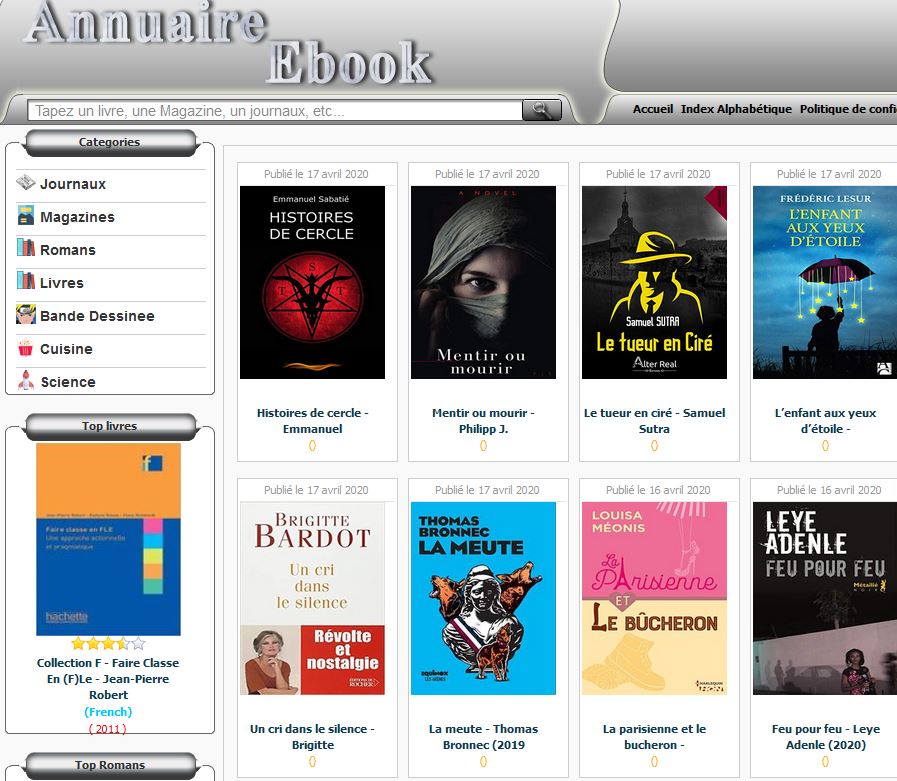Open the Cuisine category link

(x=66, y=349)
